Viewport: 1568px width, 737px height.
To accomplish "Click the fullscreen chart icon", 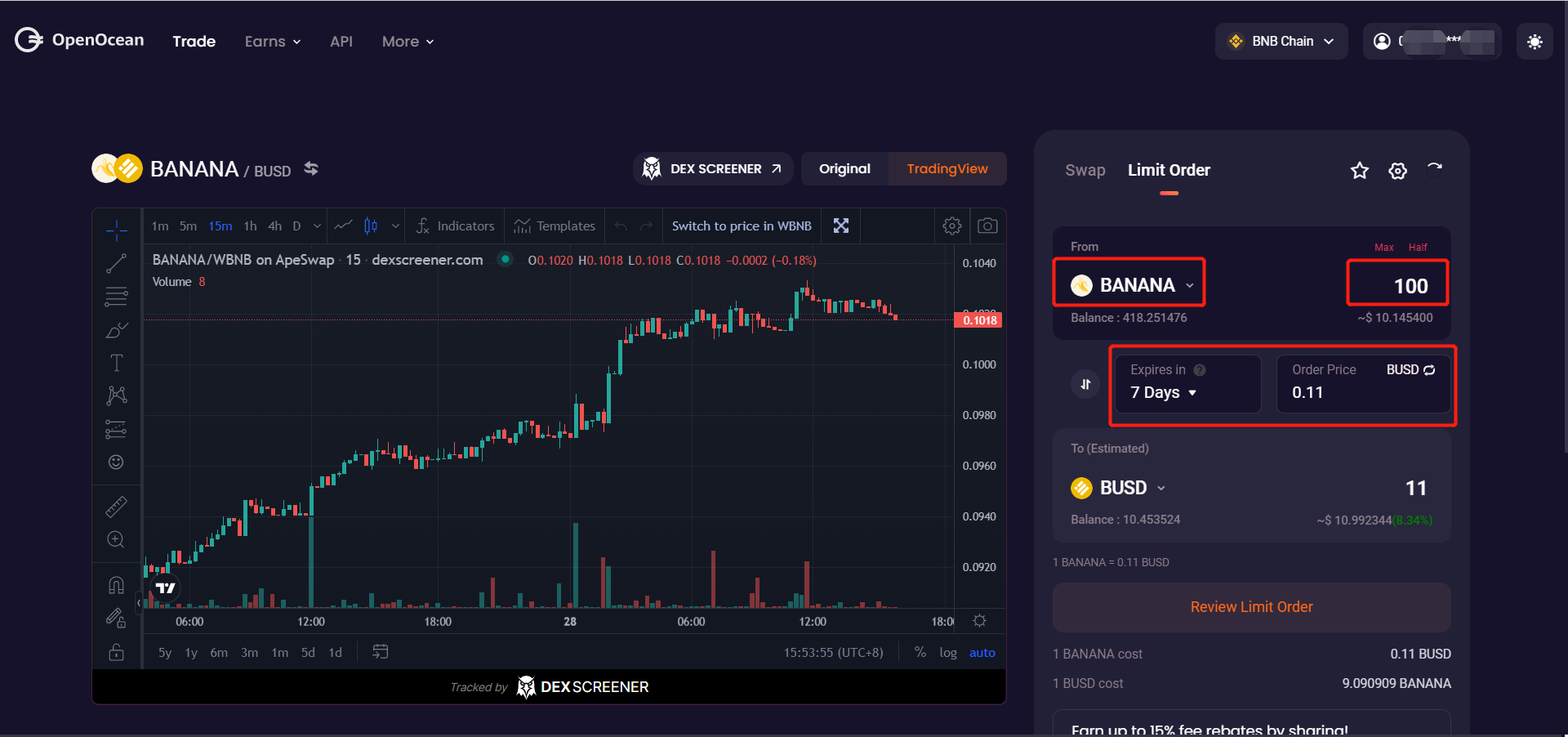I will pos(841,226).
